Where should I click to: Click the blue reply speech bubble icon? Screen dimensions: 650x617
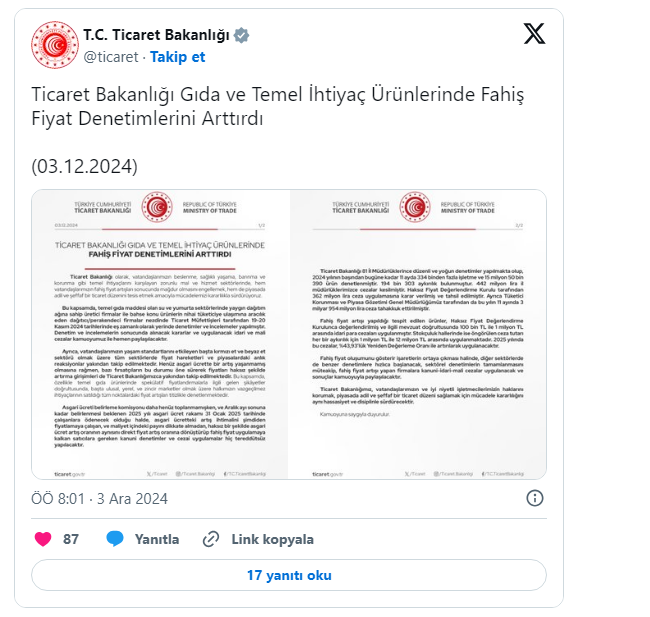115,539
